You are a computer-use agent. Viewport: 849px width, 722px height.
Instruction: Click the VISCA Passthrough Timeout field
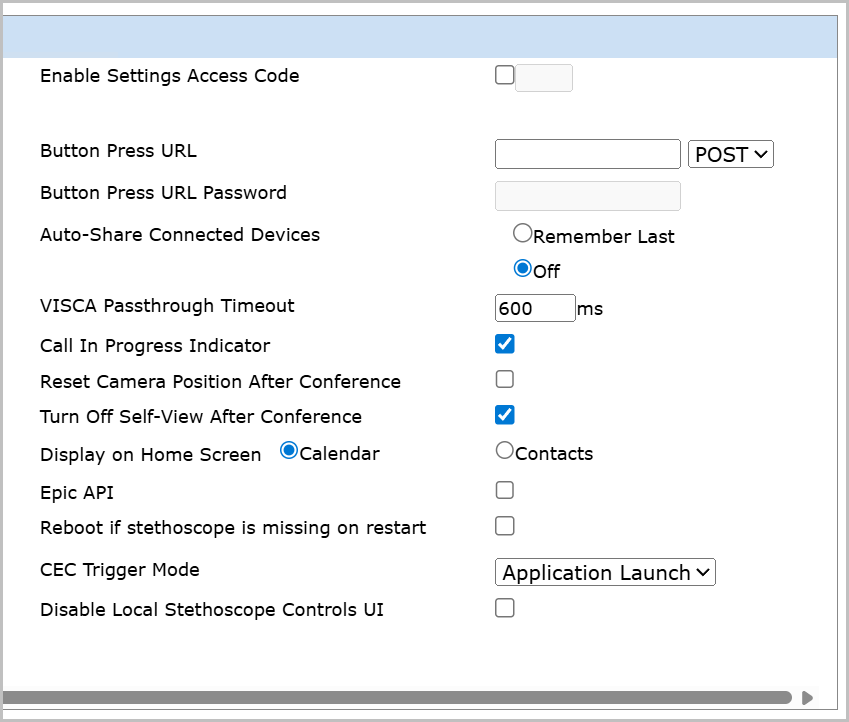[535, 308]
